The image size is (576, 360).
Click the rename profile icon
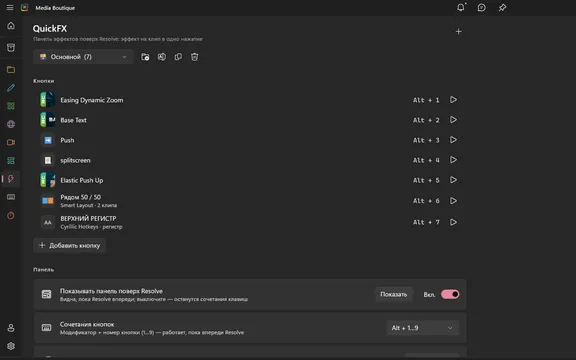[x=162, y=57]
